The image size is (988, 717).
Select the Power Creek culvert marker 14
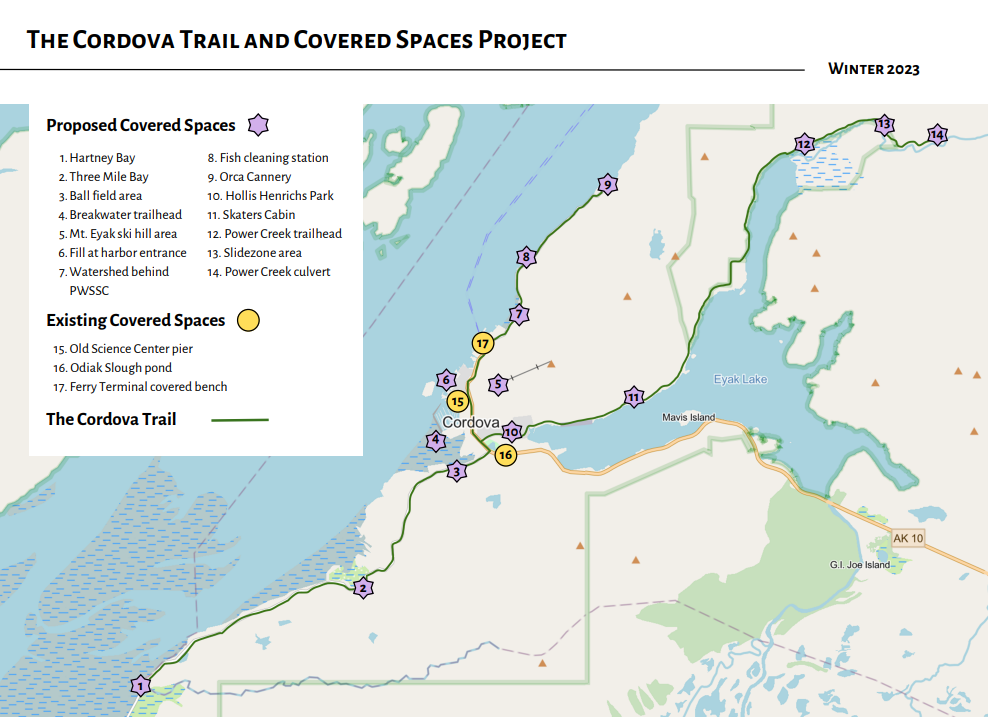[937, 133]
